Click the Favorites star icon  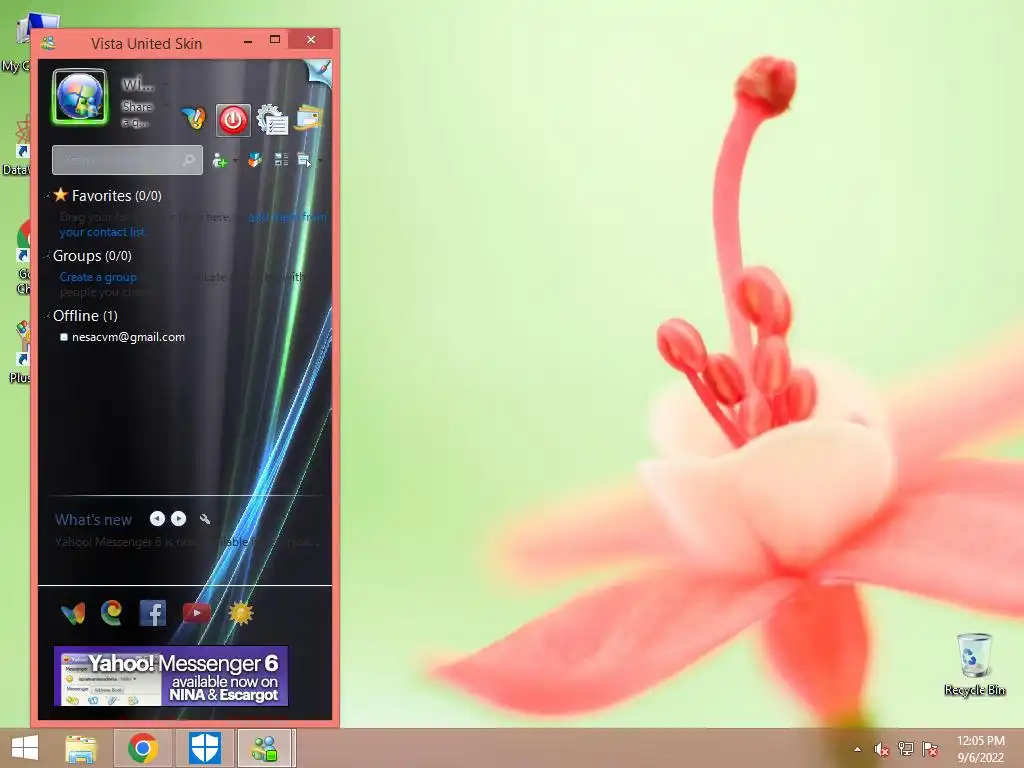(x=61, y=195)
